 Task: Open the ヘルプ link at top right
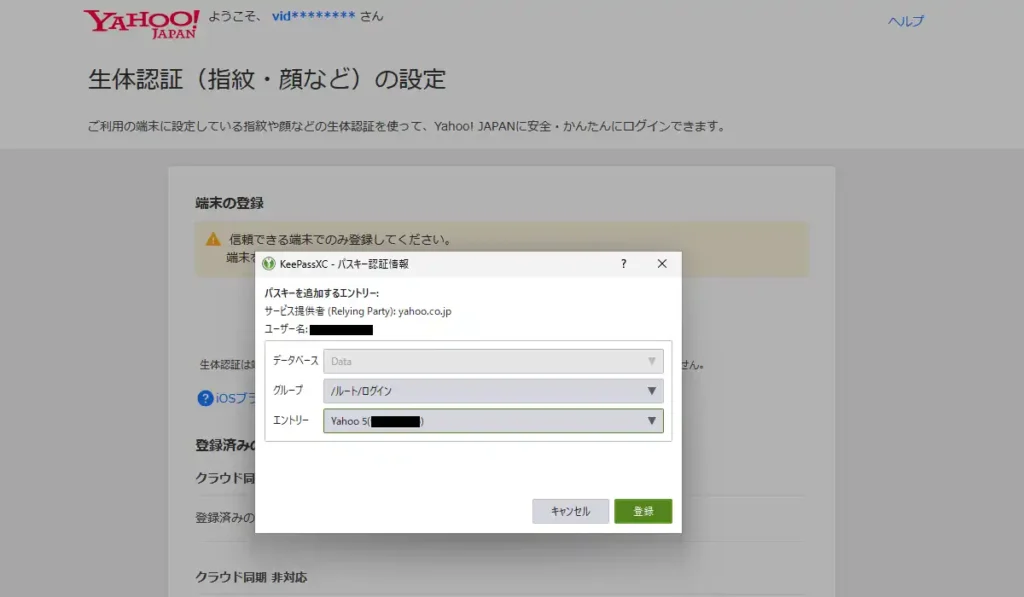pos(905,21)
